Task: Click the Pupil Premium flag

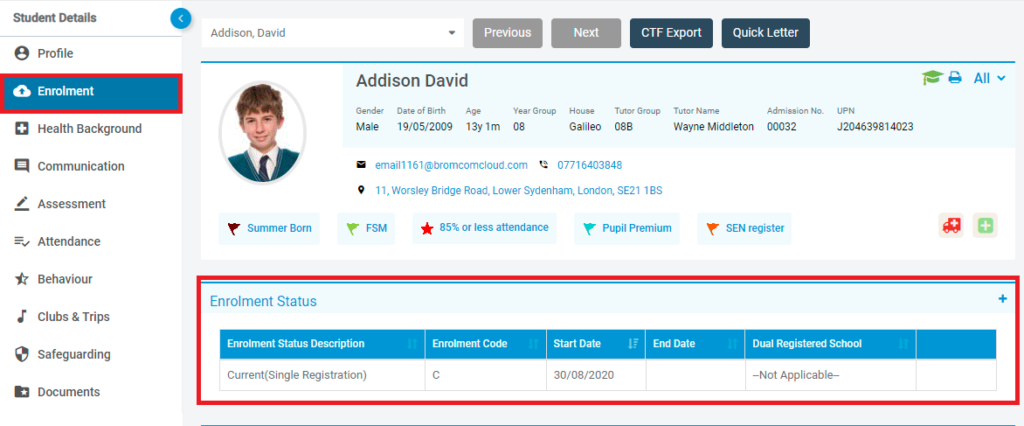Action: [627, 229]
